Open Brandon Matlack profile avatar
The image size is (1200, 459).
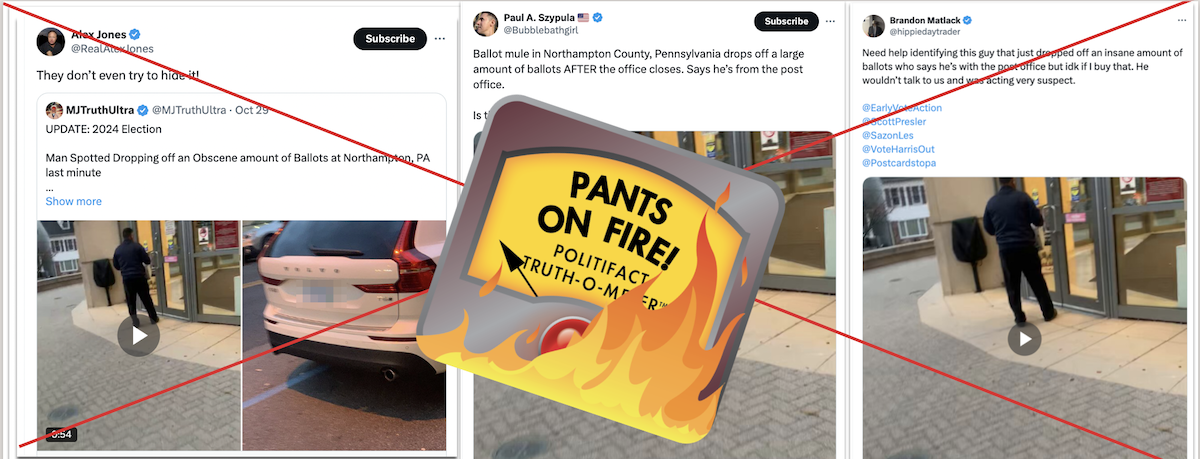tap(873, 26)
